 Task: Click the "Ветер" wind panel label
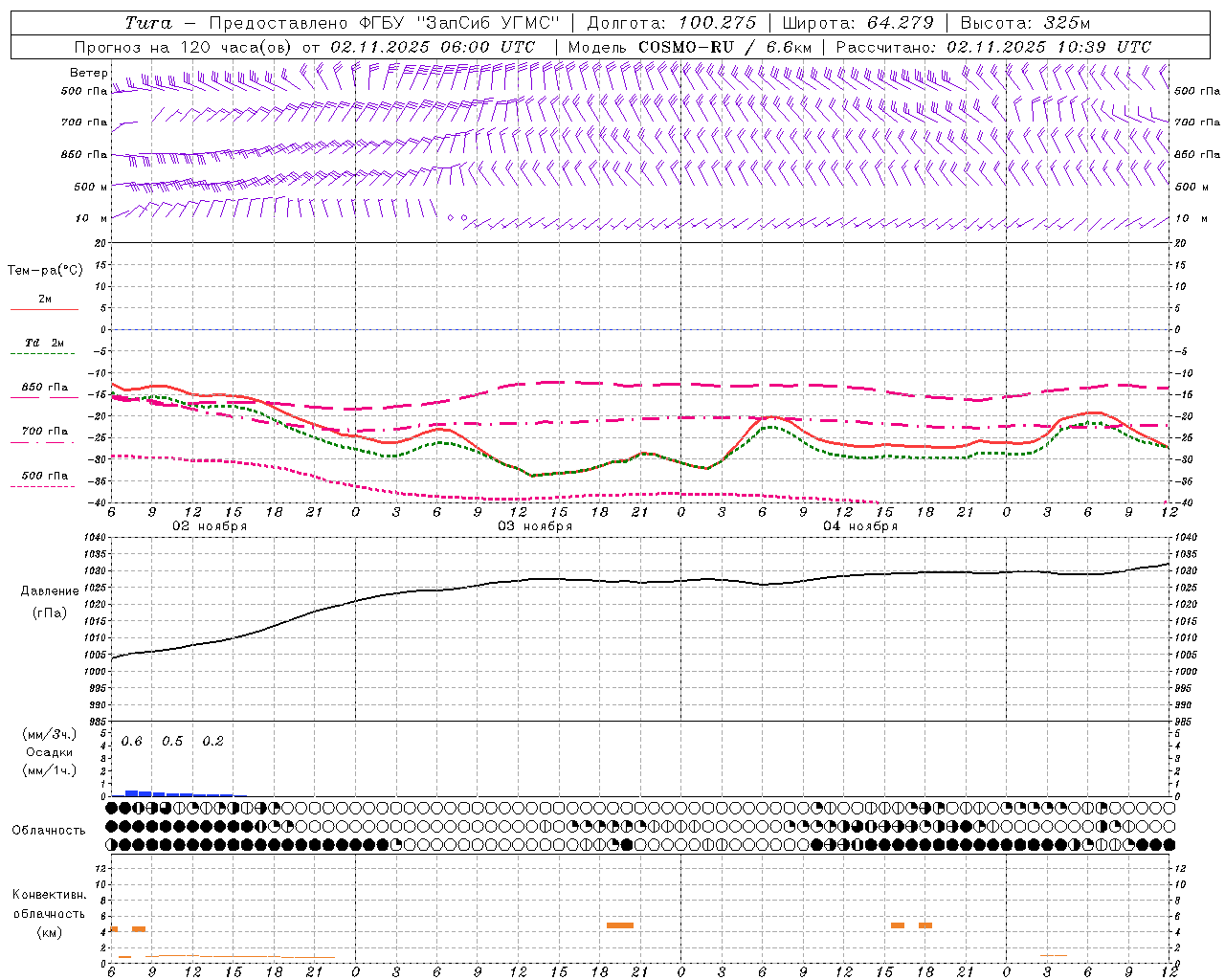tap(89, 73)
